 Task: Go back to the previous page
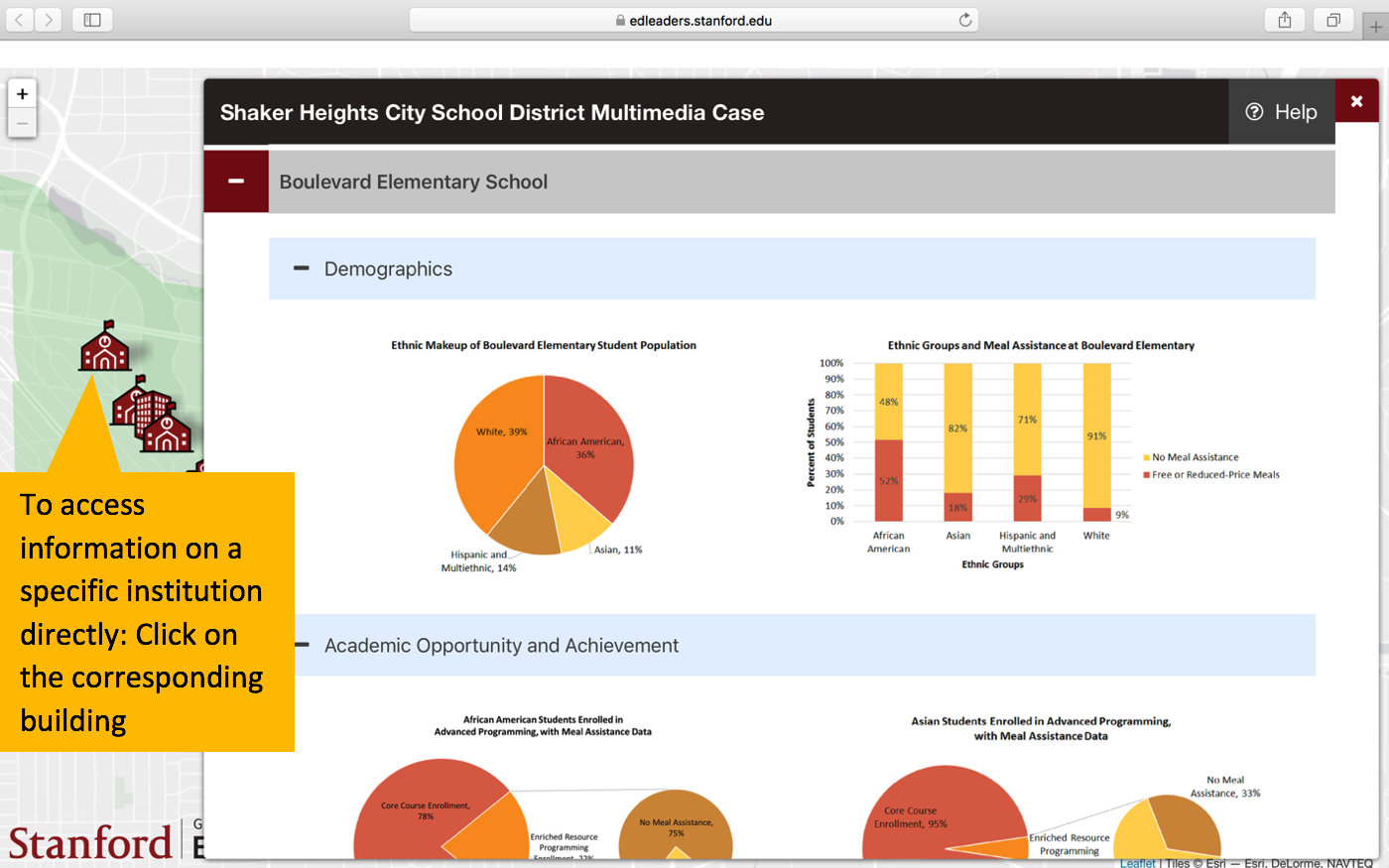pos(20,20)
